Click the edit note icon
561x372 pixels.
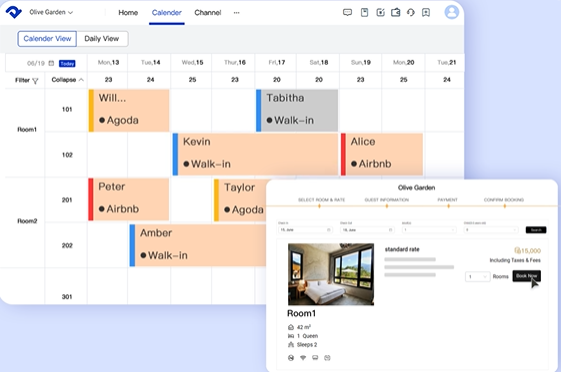[380, 13]
